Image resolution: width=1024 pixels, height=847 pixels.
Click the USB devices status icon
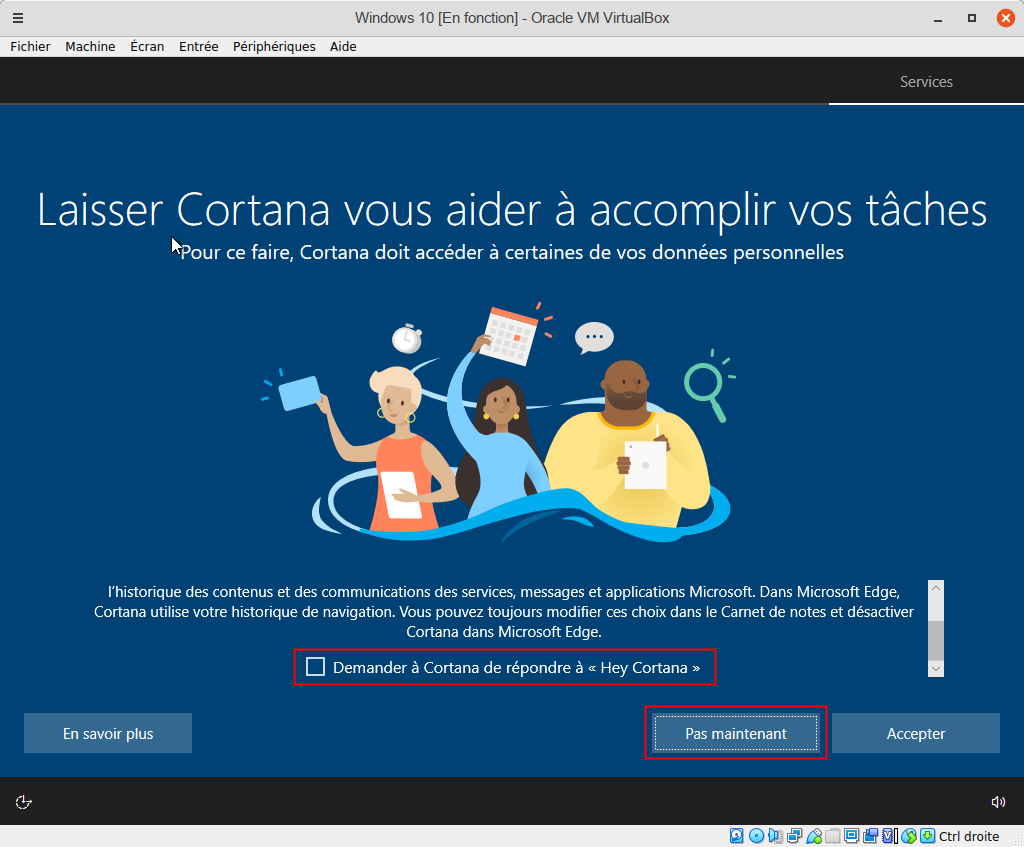pyautogui.click(x=814, y=836)
